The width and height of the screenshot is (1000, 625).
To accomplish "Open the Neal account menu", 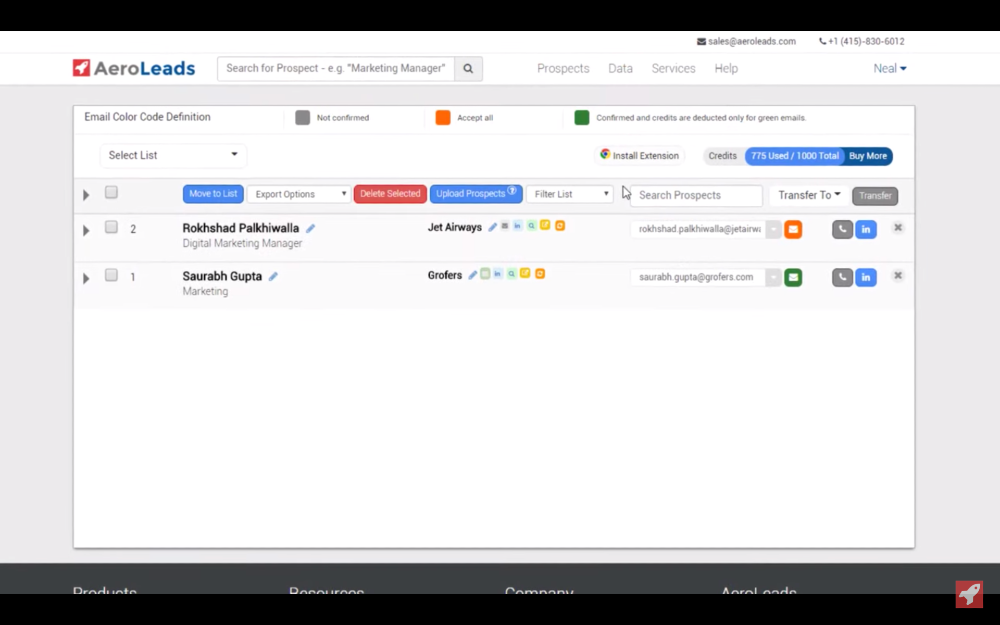I will 890,68.
